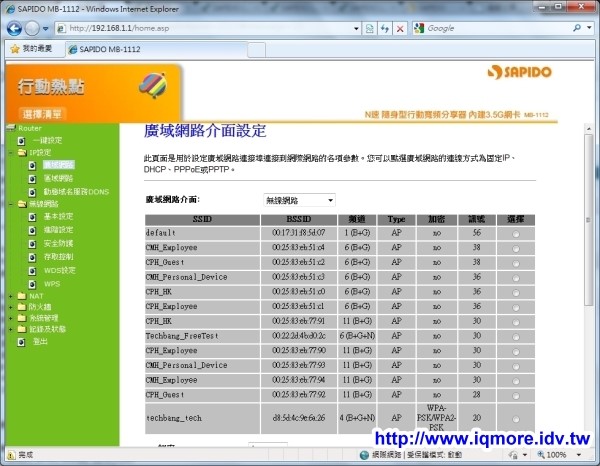Select radio for CMH_Employee signal 38
The height and width of the screenshot is (466, 600).
[516, 249]
